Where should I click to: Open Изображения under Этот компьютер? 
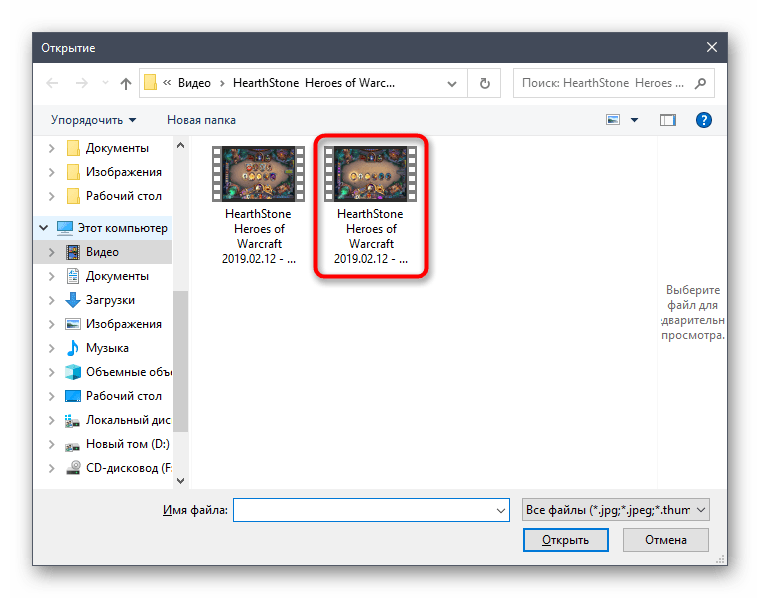pos(114,324)
